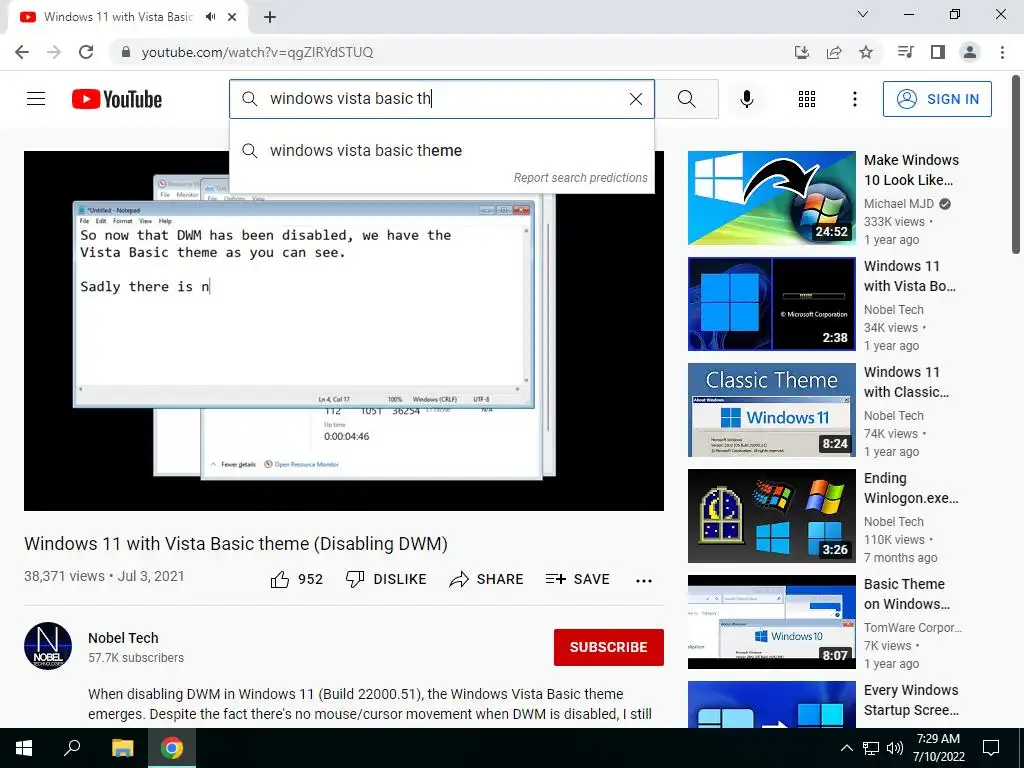
Task: View site information lock icon
Action: 126,52
